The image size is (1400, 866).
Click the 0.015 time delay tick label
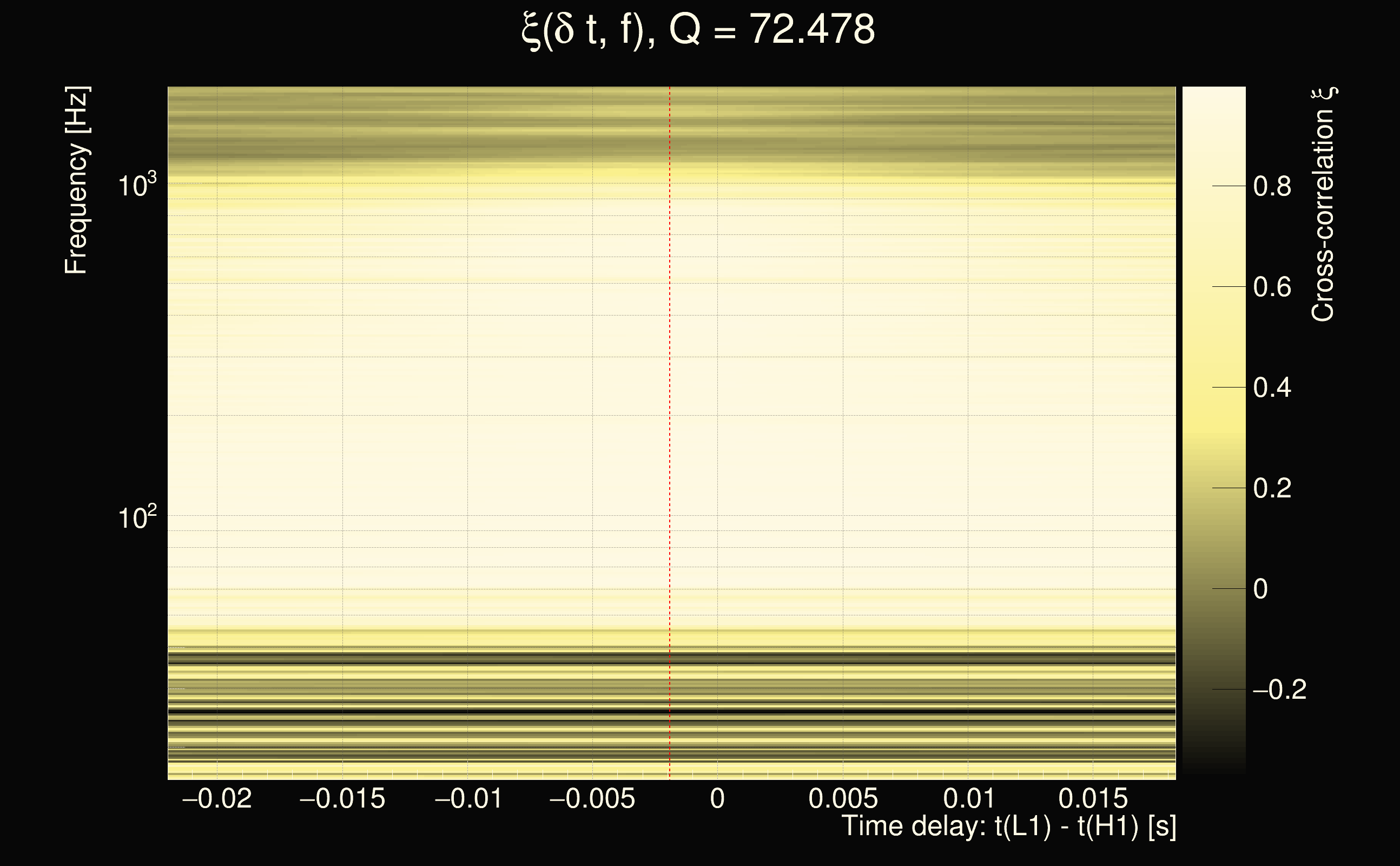coord(1093,798)
